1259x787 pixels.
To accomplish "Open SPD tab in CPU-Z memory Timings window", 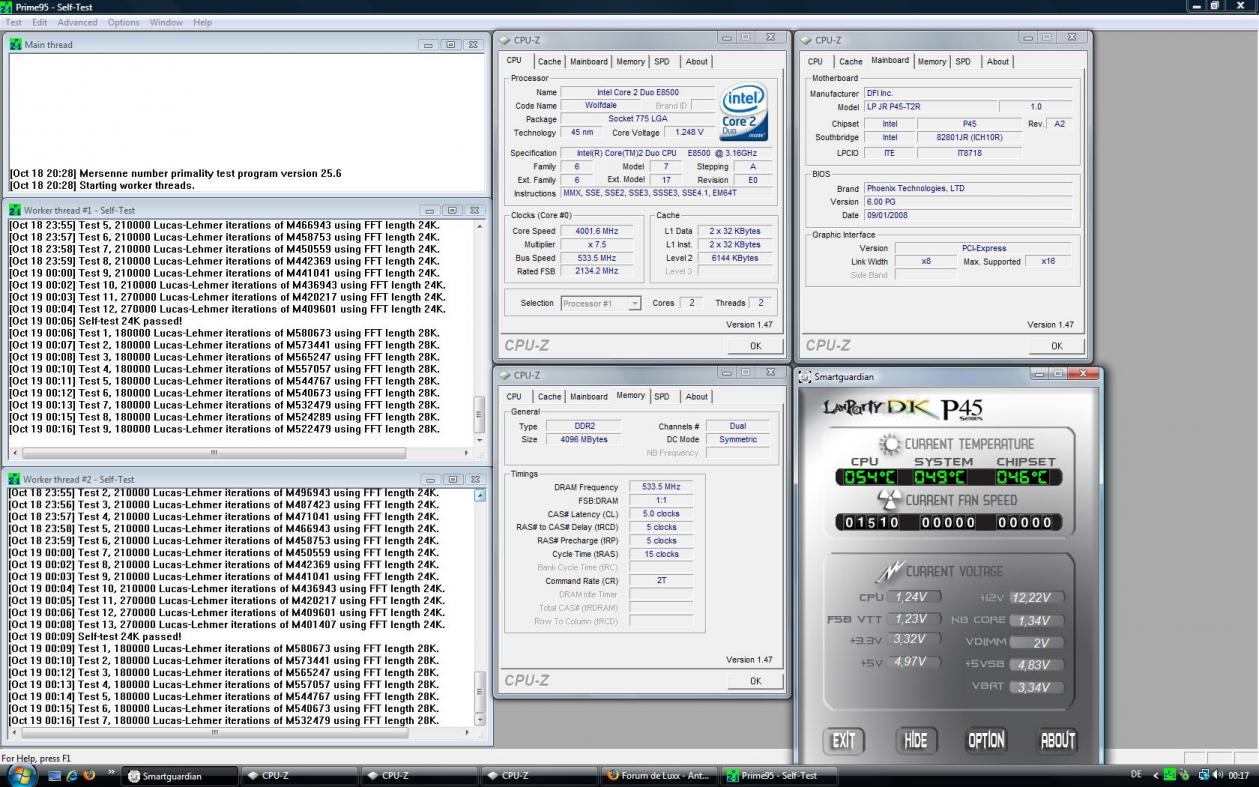I will tap(662, 397).
